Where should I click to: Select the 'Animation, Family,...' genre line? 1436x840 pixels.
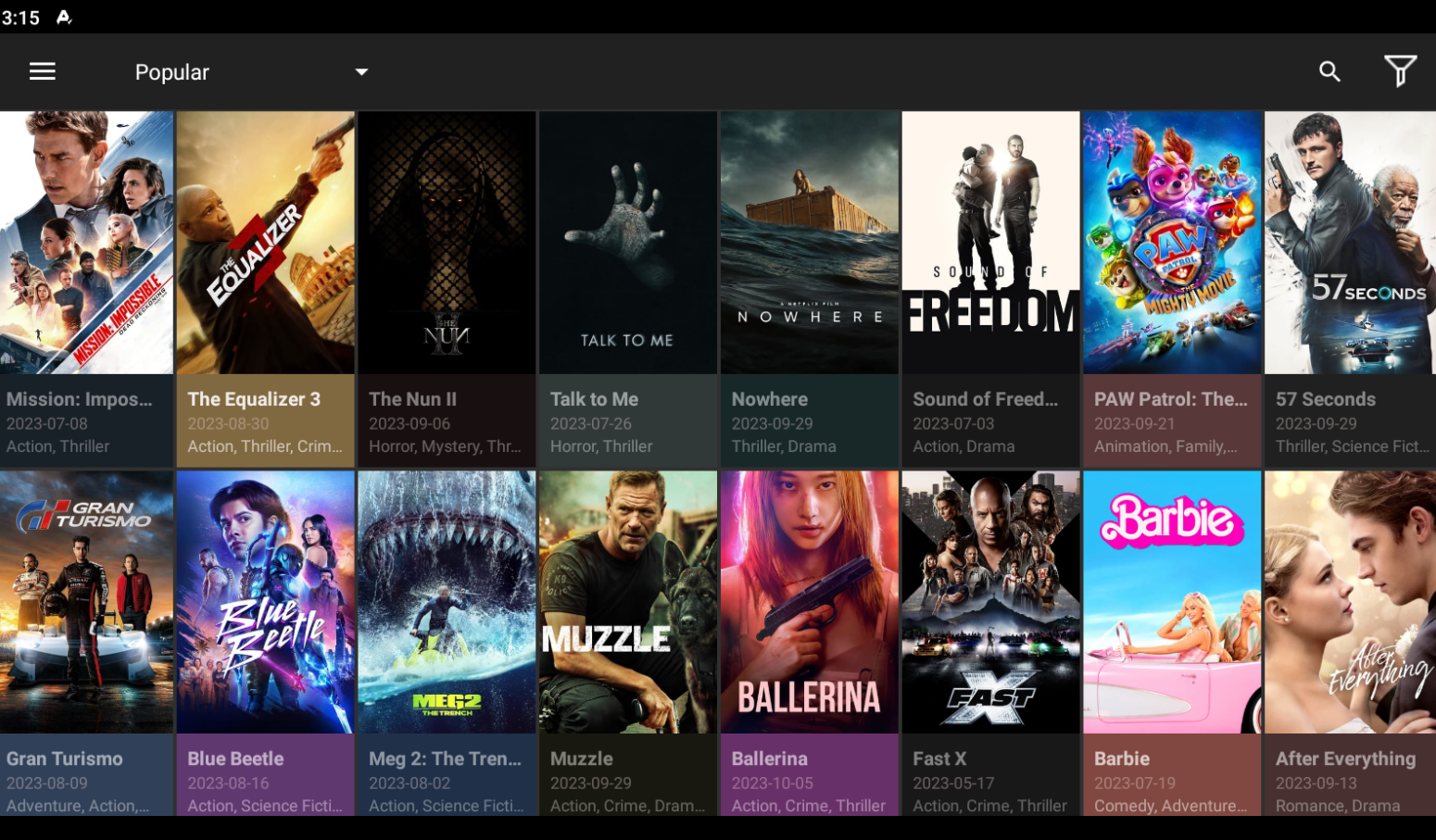pos(1165,446)
